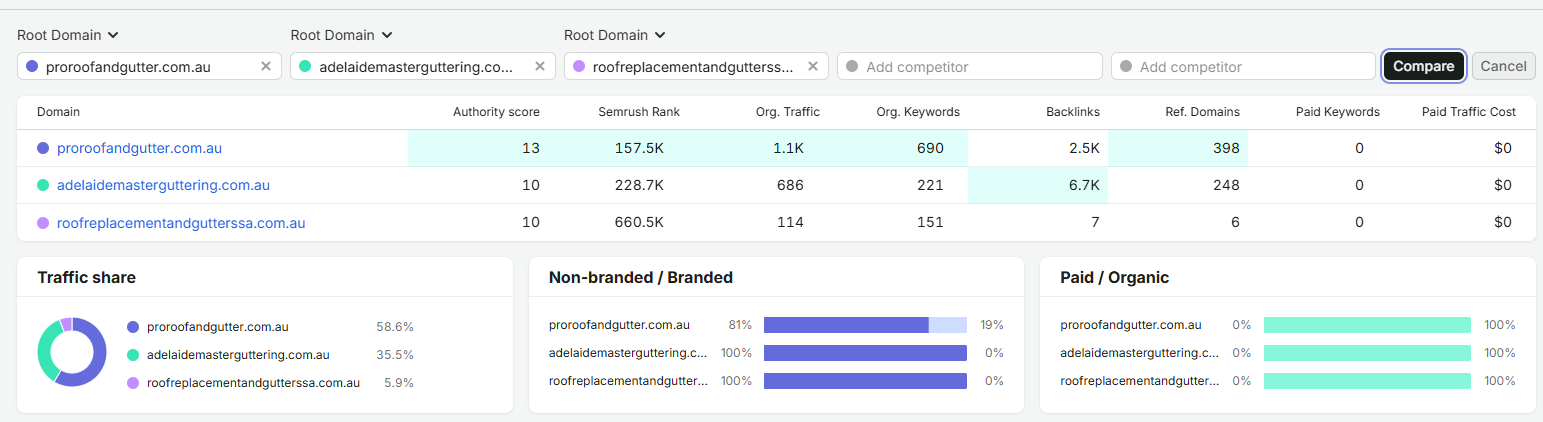Remove proroofandgutter.com.au from the comparison input
1543x422 pixels.
point(266,66)
